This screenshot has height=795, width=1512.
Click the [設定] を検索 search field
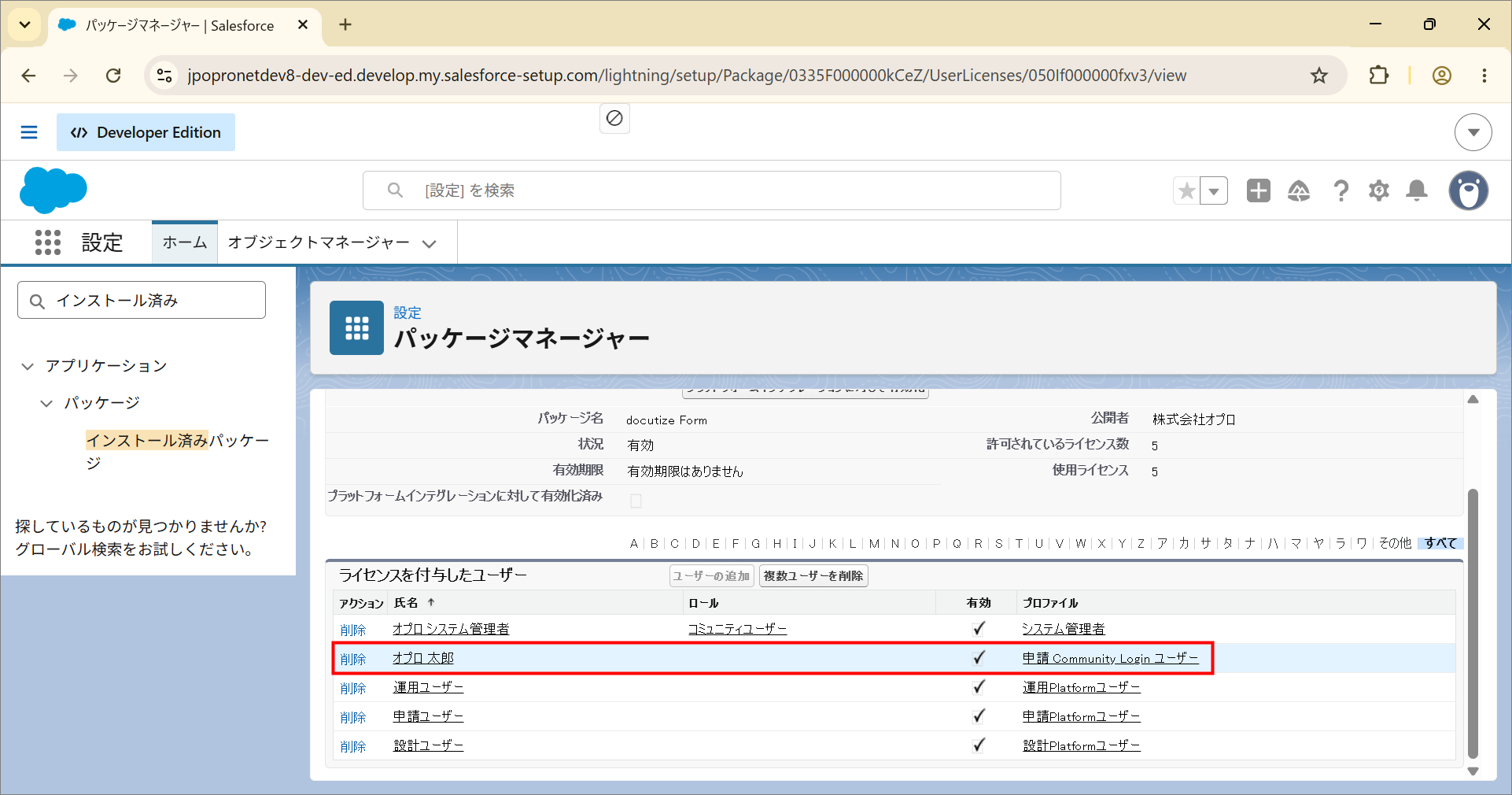point(712,190)
